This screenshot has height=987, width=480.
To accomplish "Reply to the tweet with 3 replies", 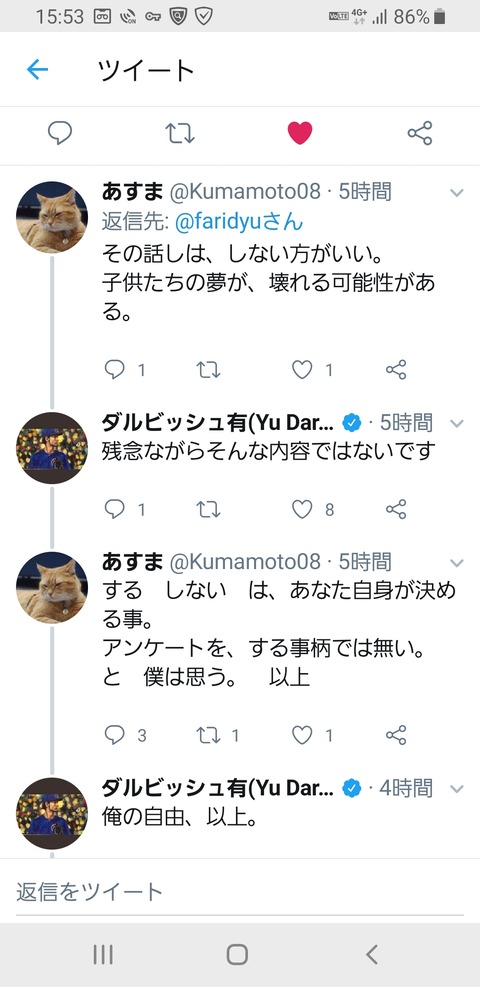I will (x=114, y=735).
